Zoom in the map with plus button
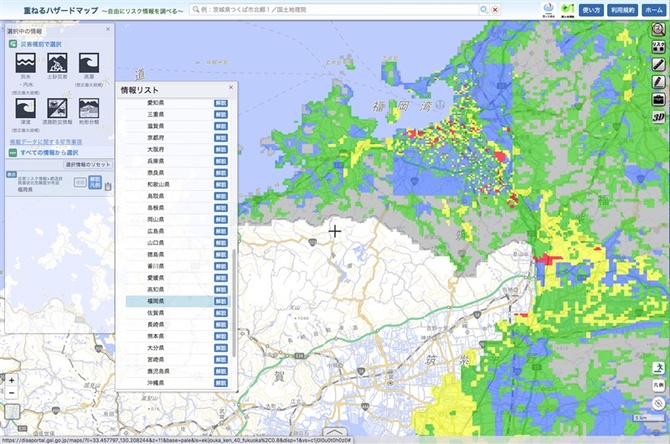Image resolution: width=670 pixels, height=444 pixels. [11, 380]
